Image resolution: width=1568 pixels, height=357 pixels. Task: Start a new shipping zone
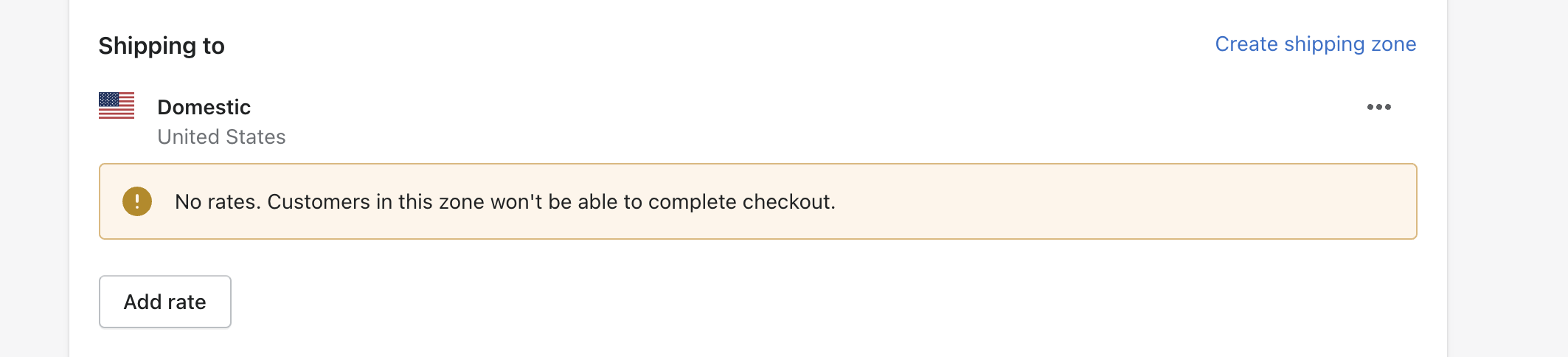coord(1315,44)
